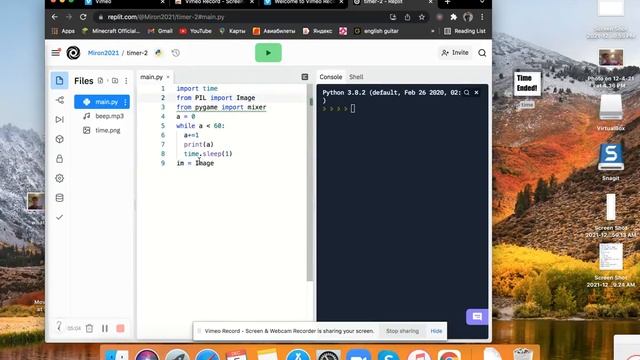Click the Stop sharing button
Image resolution: width=640 pixels, height=360 pixels.
(x=402, y=331)
